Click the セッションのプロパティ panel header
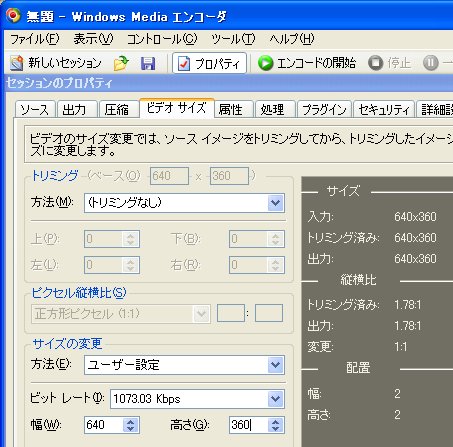 coord(229,83)
